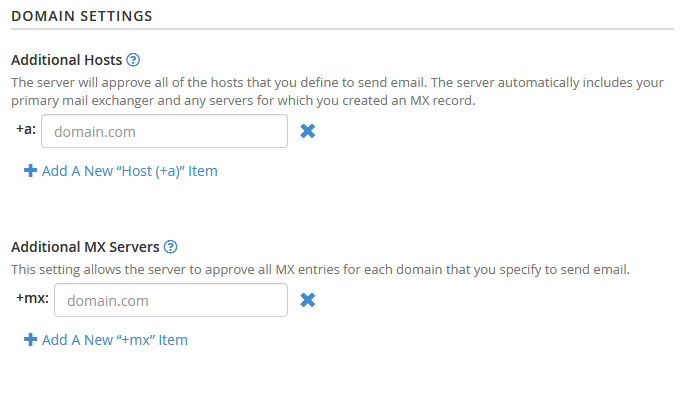Remove the +a host entry with the X
This screenshot has width=683, height=396.
coord(308,131)
